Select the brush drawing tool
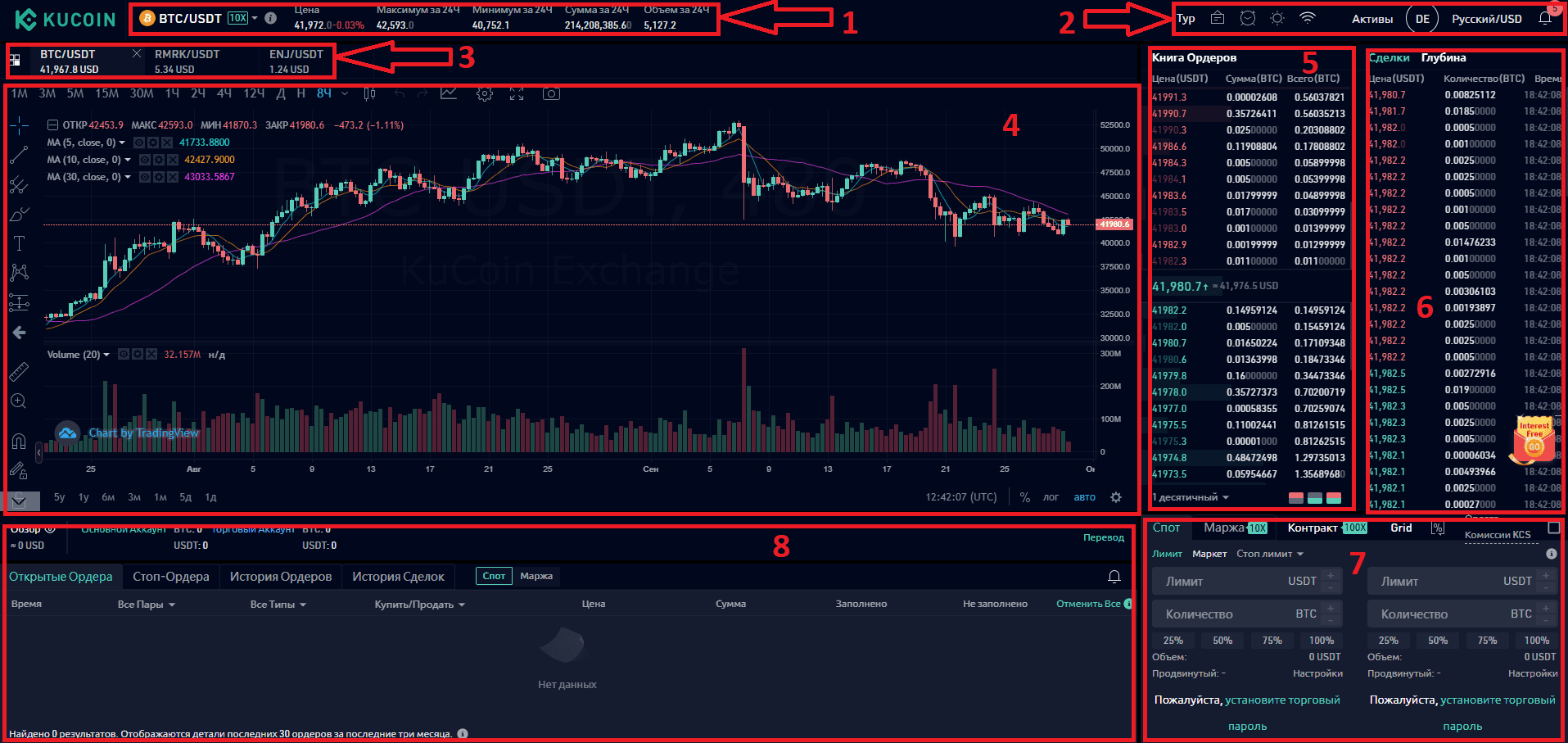The image size is (1568, 743). pos(19,214)
